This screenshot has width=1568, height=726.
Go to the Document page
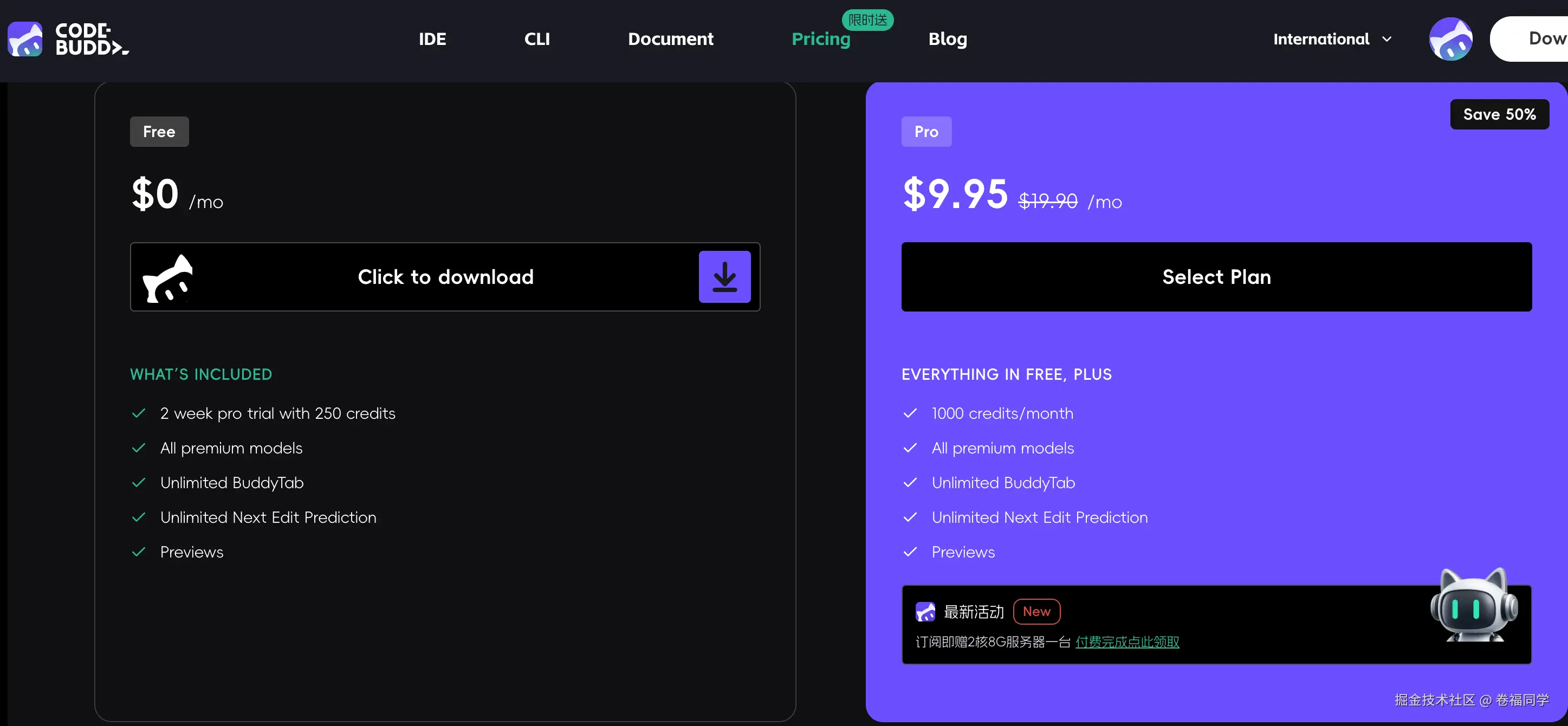coord(670,39)
